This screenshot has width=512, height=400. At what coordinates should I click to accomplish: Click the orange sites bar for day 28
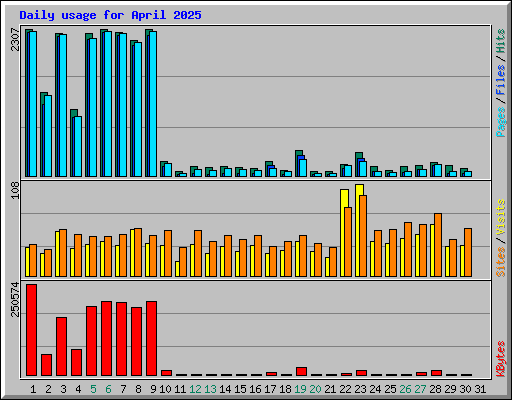coord(438,245)
